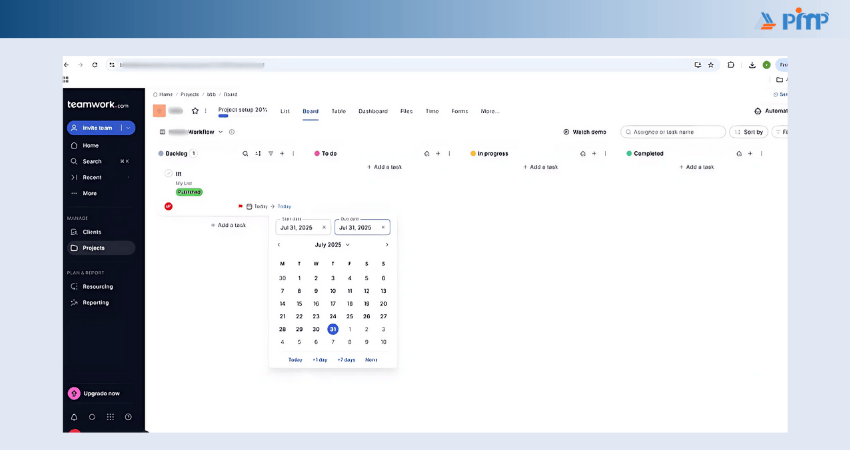The width and height of the screenshot is (850, 450).
Task: Select July 24 in the calendar
Action: (x=333, y=317)
